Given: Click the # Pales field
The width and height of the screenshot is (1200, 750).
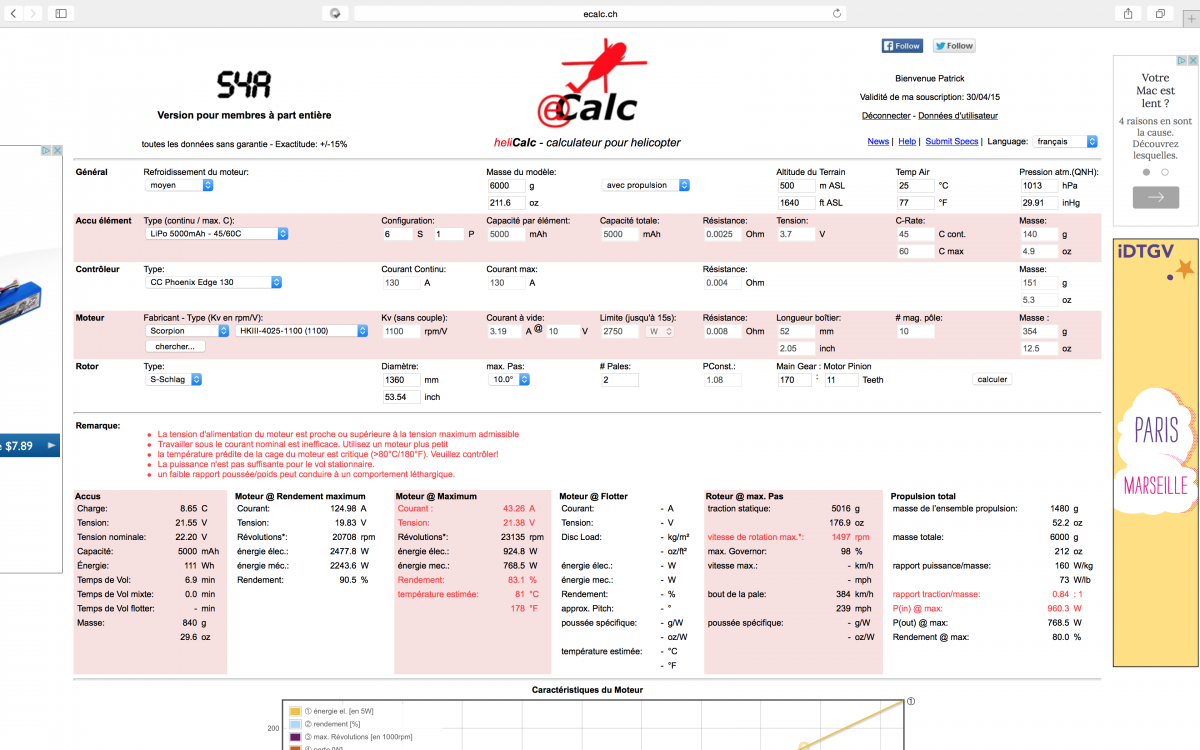Looking at the screenshot, I should click(x=619, y=380).
